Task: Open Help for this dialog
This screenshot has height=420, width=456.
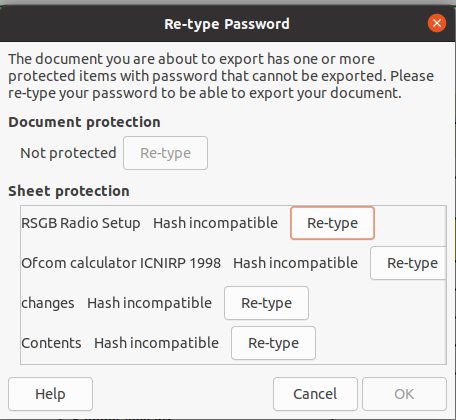Action: coord(50,394)
